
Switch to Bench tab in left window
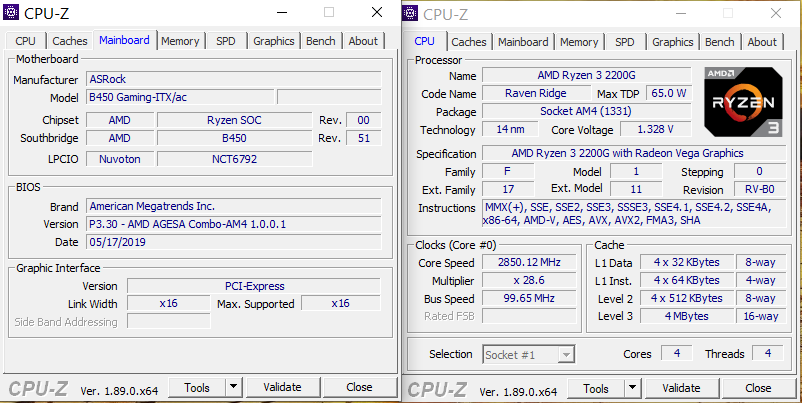coord(321,41)
